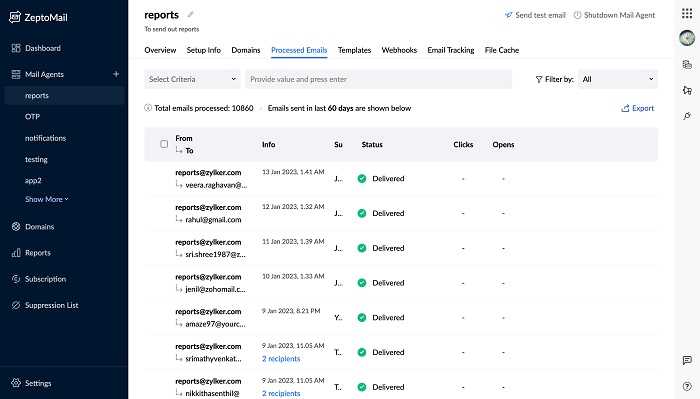Screen dimensions: 700x399
Task: Open the Select Criteria dropdown
Action: click(192, 79)
